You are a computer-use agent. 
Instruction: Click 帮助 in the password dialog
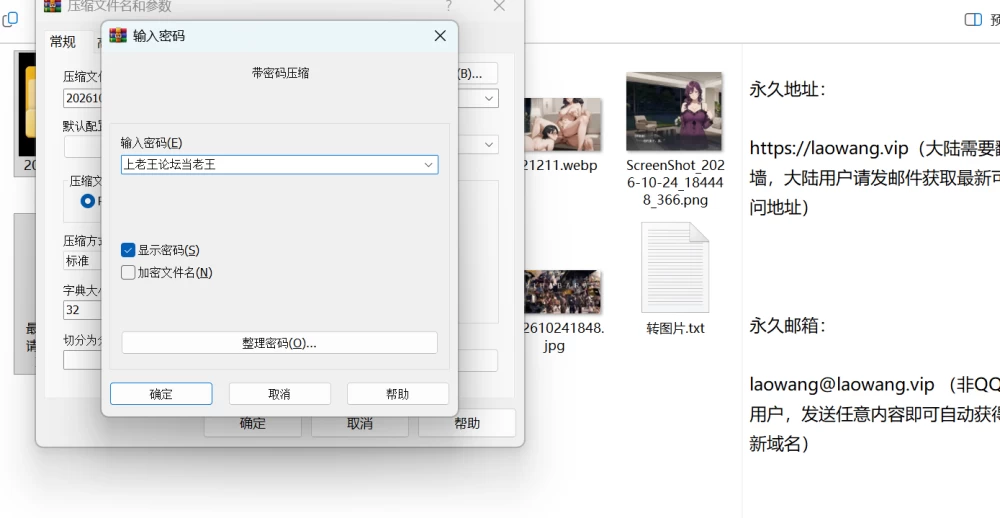(398, 394)
